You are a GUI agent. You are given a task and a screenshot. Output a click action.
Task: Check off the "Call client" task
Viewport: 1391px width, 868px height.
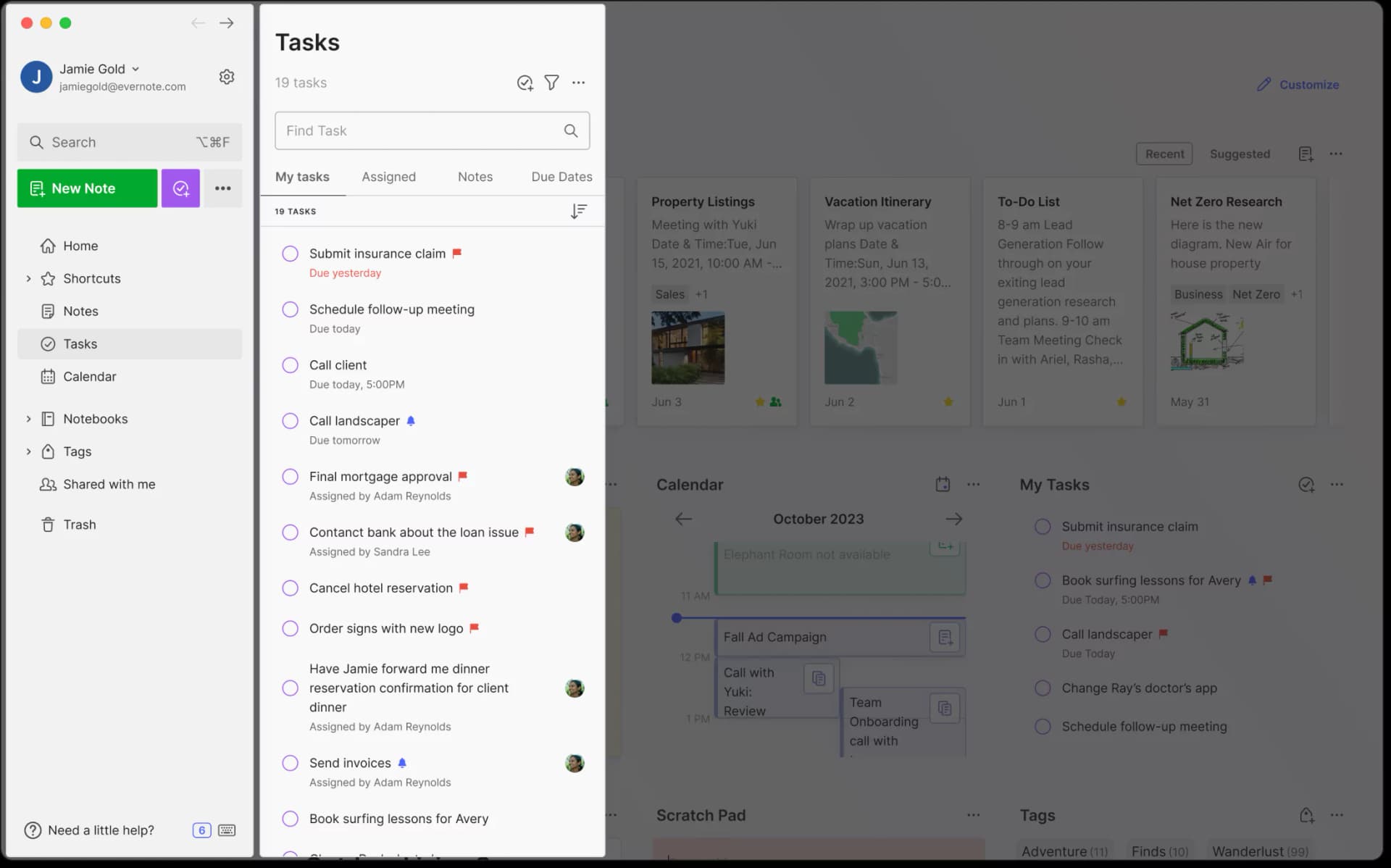[290, 364]
